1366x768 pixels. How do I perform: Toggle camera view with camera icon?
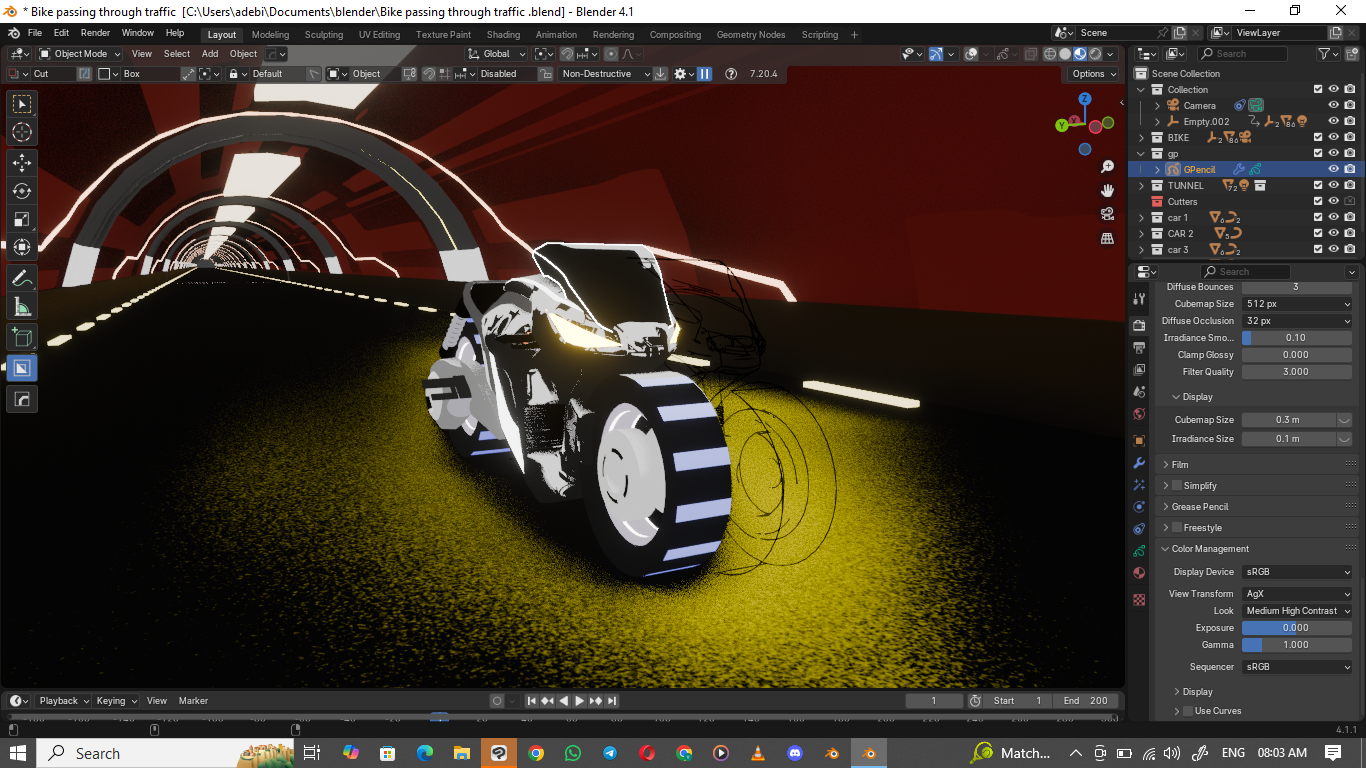pos(1107,214)
